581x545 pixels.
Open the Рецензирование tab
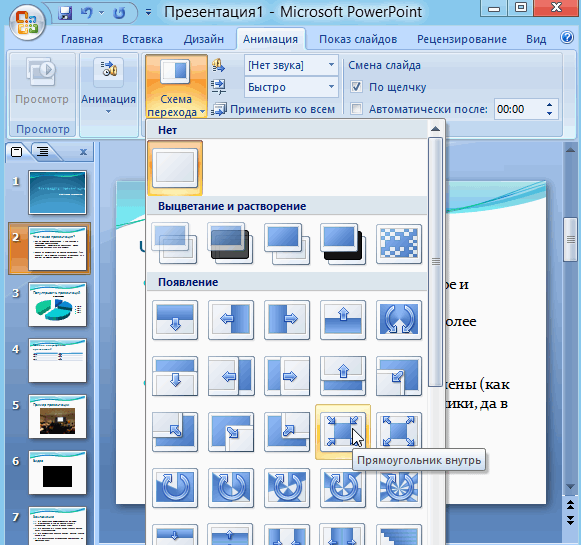(462, 39)
